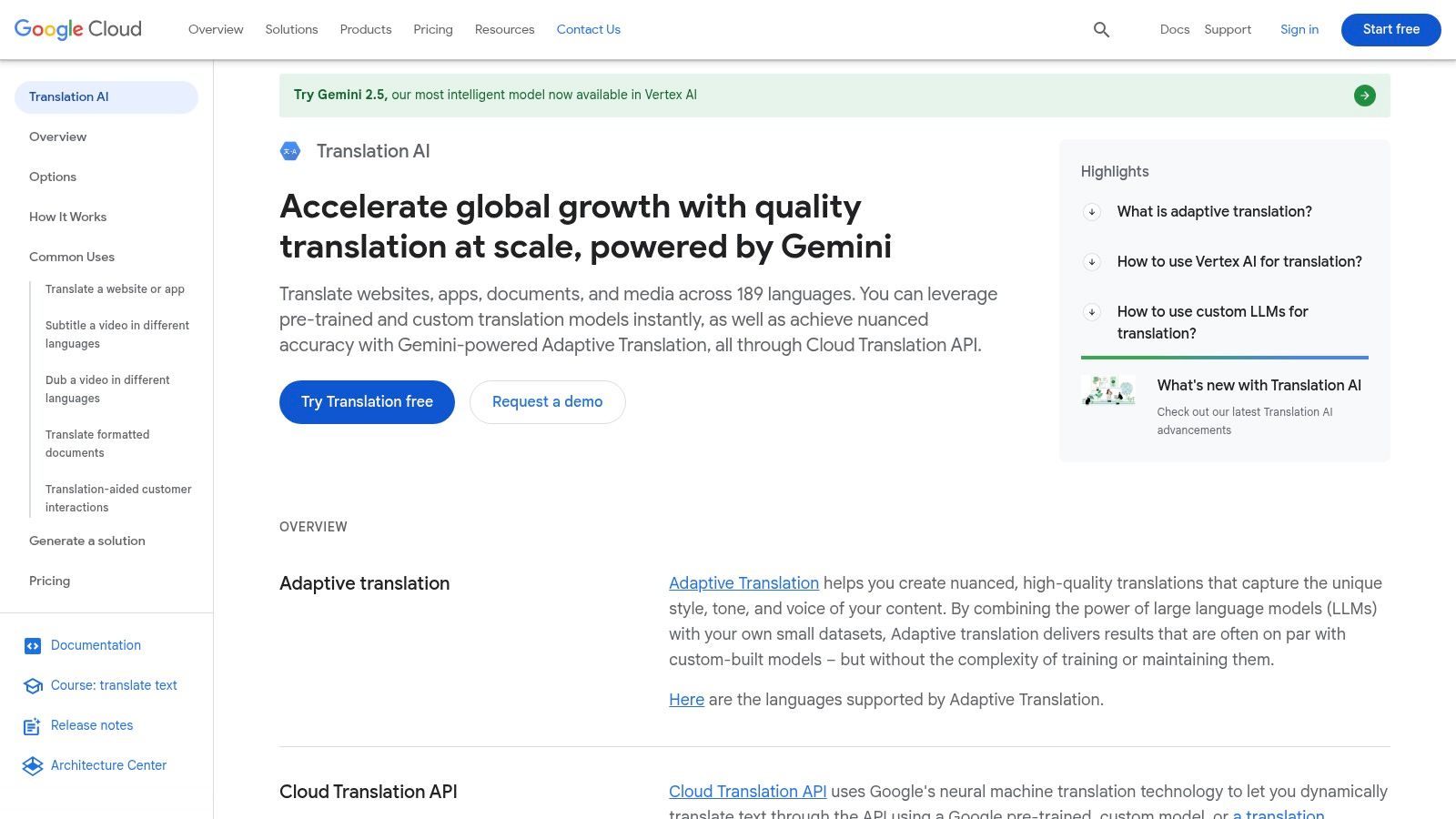Screen dimensions: 1456x819
Task: Click the 'Here' supported languages link
Action: (686, 700)
